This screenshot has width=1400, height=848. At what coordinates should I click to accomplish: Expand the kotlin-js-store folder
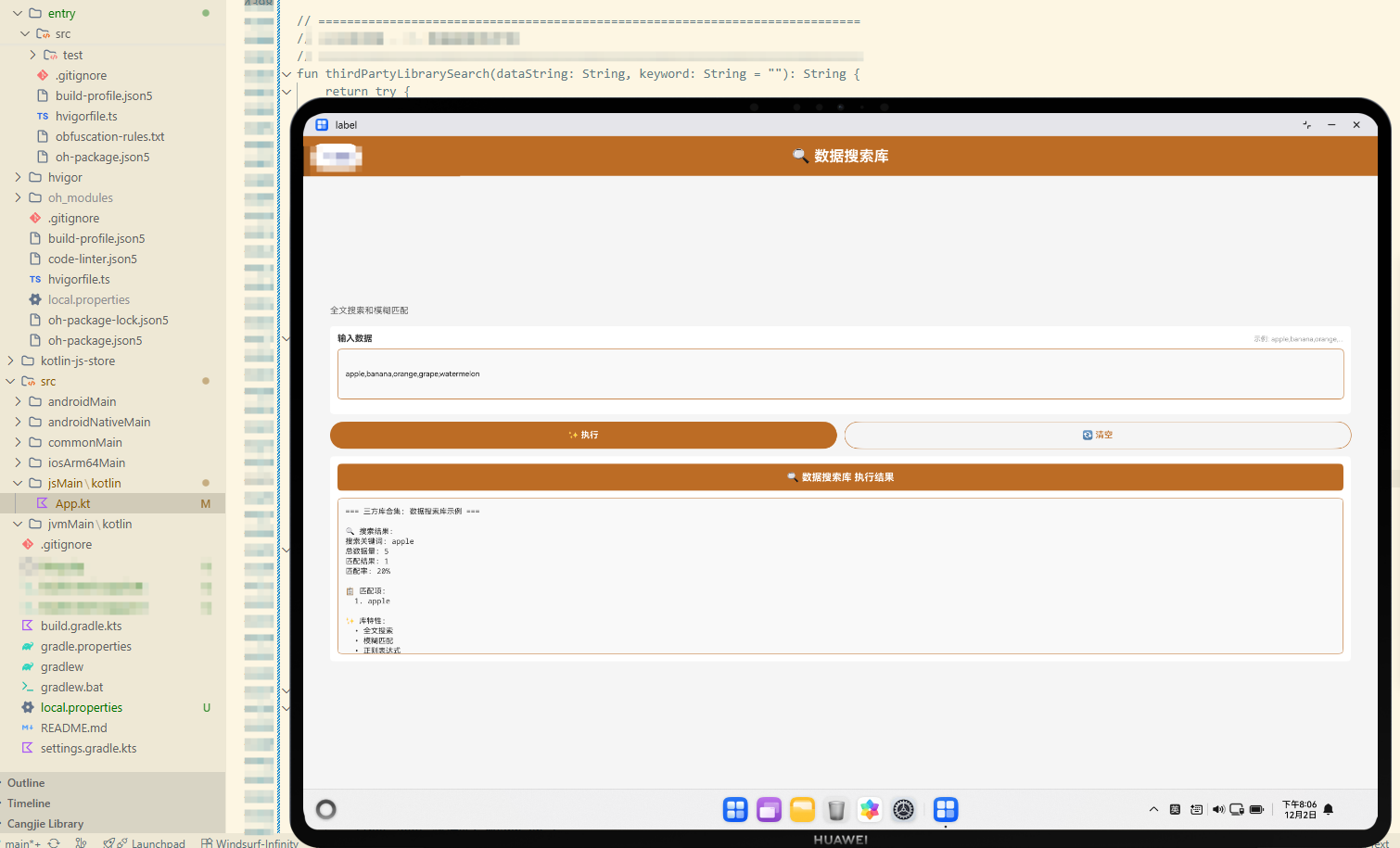coord(10,361)
